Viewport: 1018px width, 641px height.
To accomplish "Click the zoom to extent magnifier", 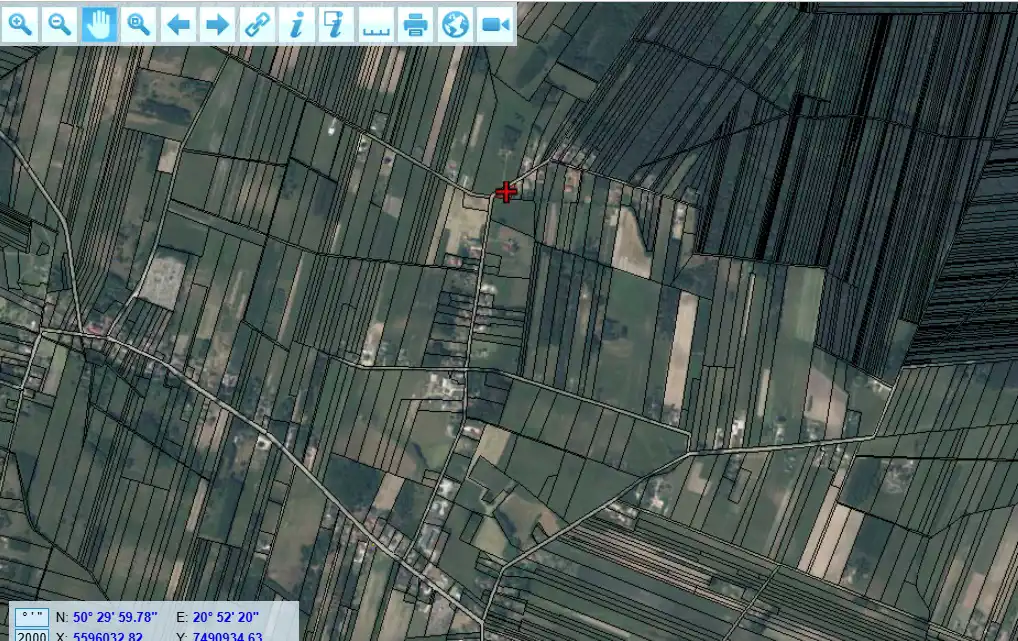I will (x=138, y=25).
